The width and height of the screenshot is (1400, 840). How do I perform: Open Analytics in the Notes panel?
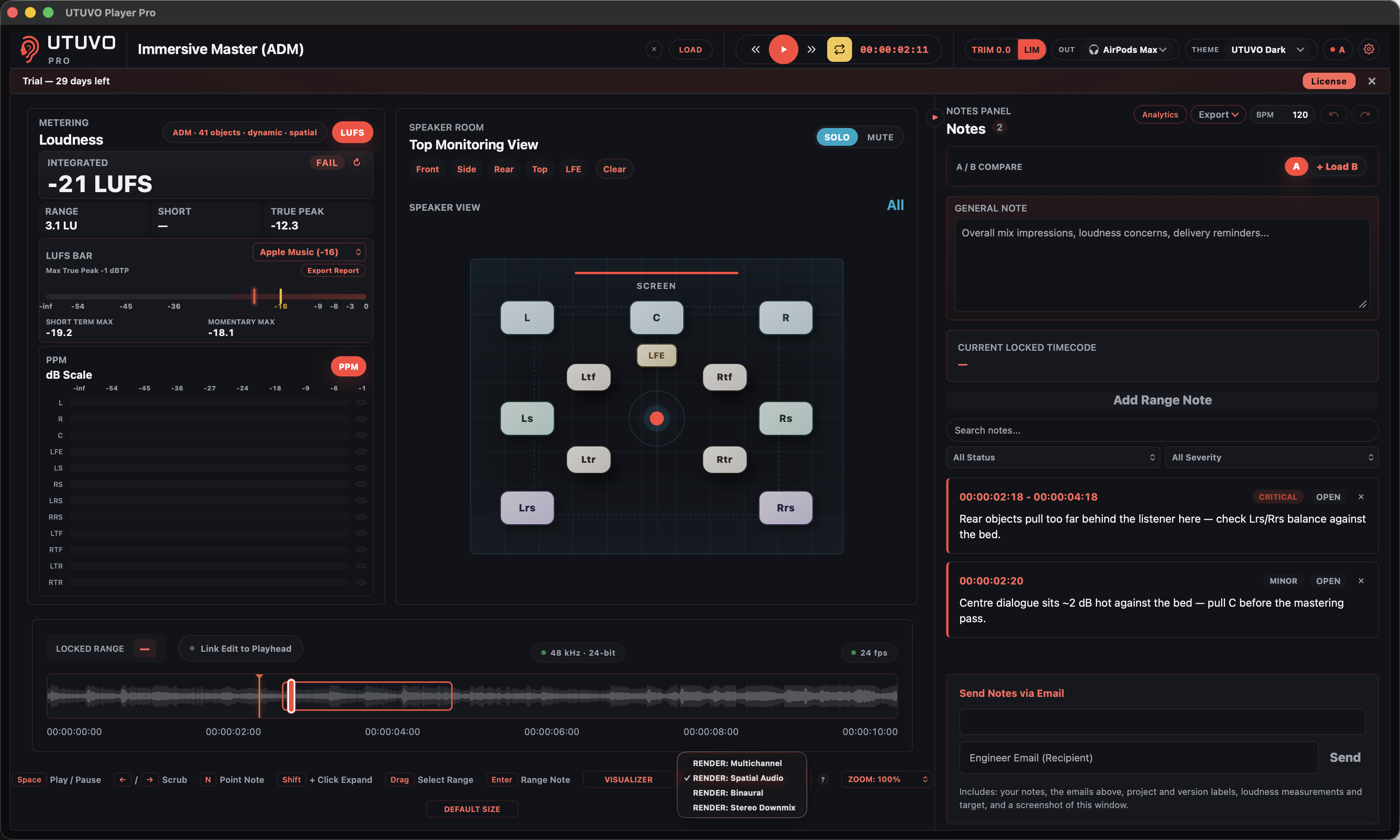click(x=1160, y=114)
